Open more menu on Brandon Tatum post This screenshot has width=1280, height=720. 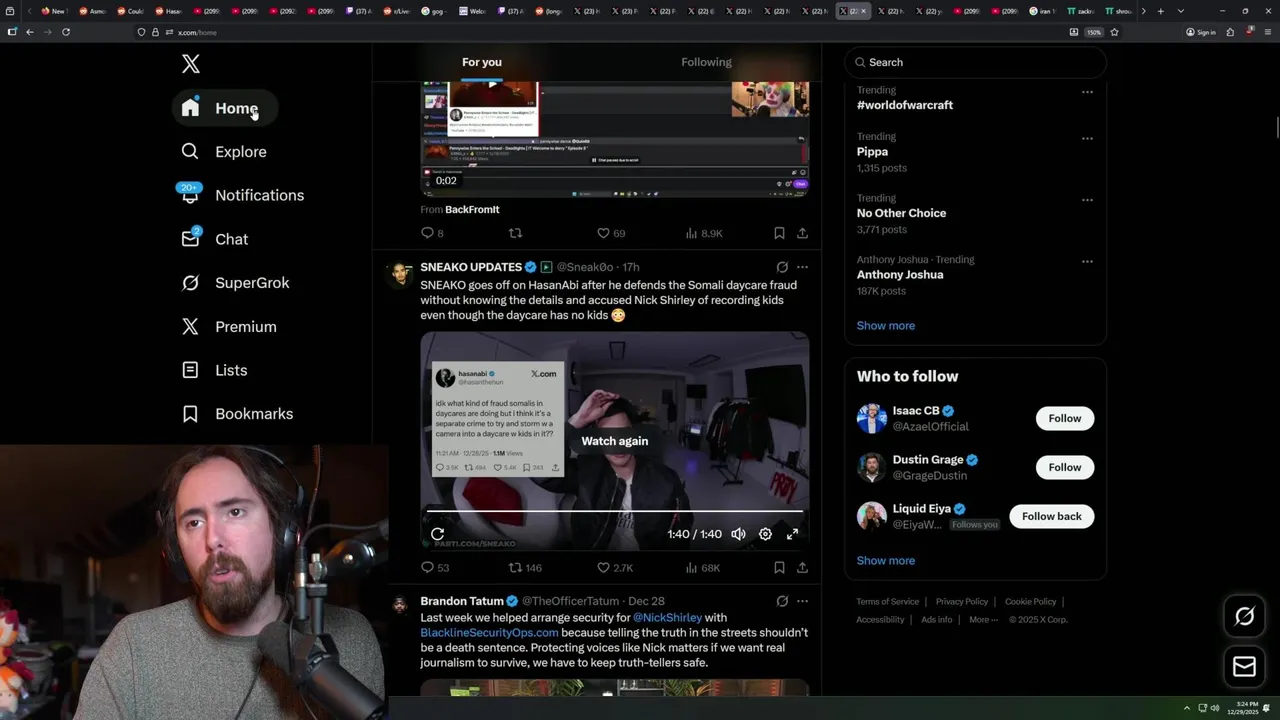802,601
